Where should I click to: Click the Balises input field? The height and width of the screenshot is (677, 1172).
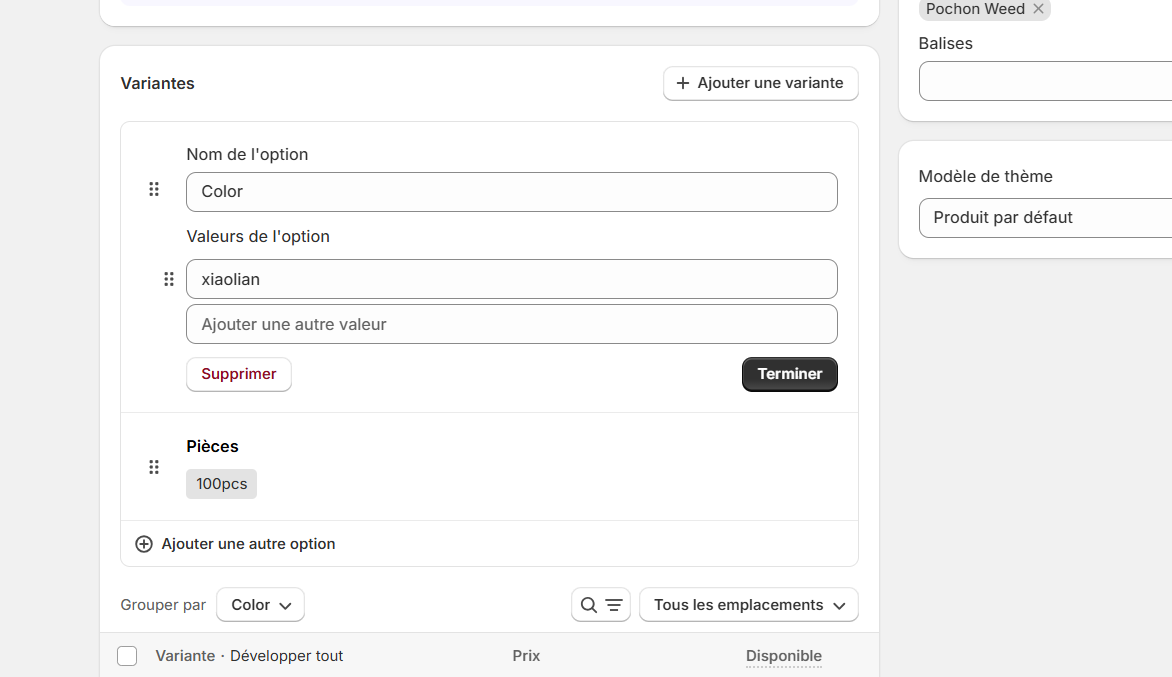point(1045,81)
